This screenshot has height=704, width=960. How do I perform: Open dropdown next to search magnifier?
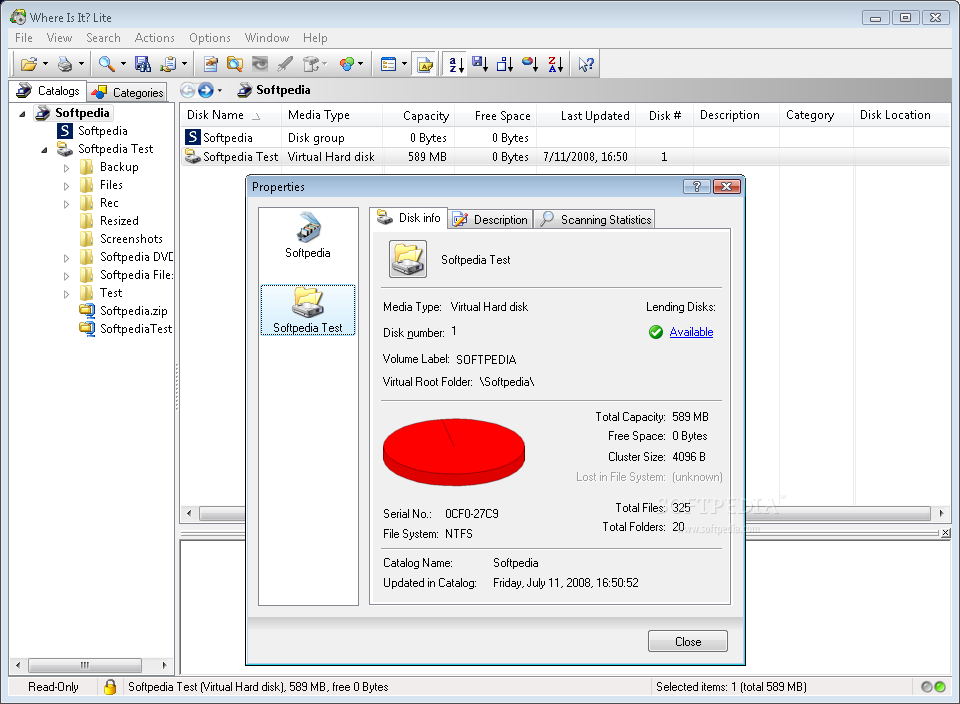tap(123, 64)
